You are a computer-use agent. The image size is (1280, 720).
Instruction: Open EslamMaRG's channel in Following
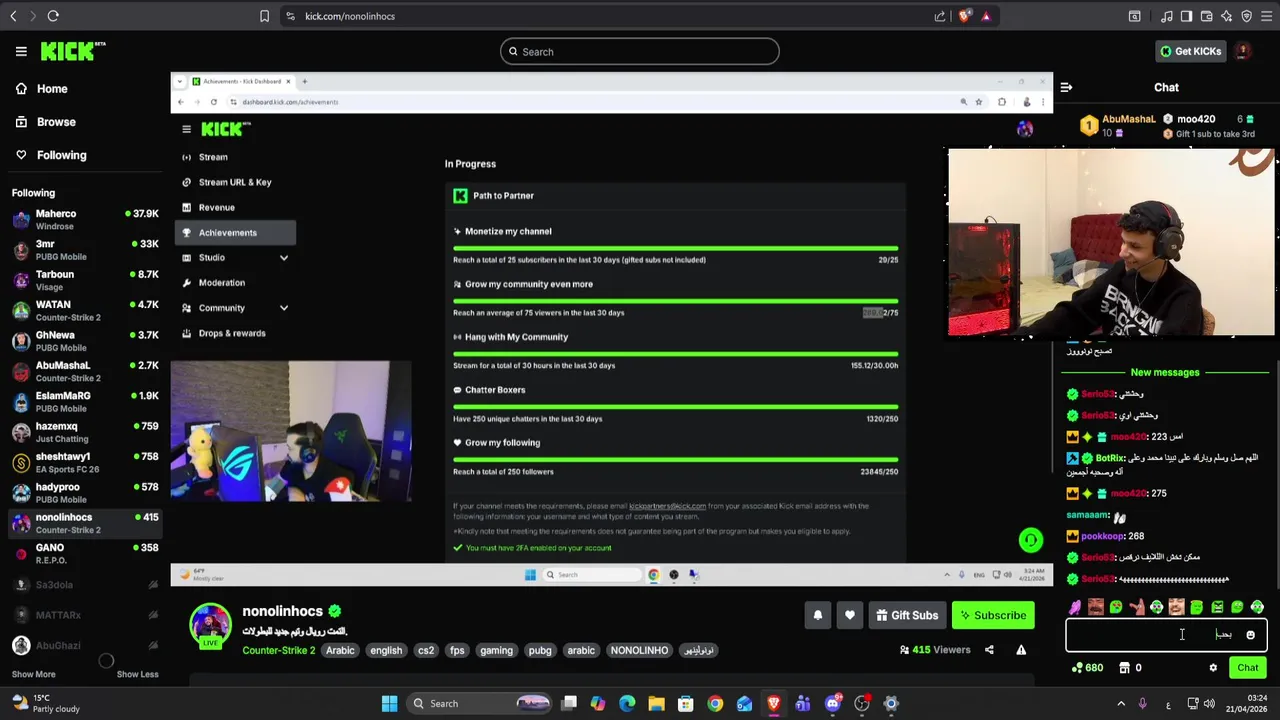(85, 401)
